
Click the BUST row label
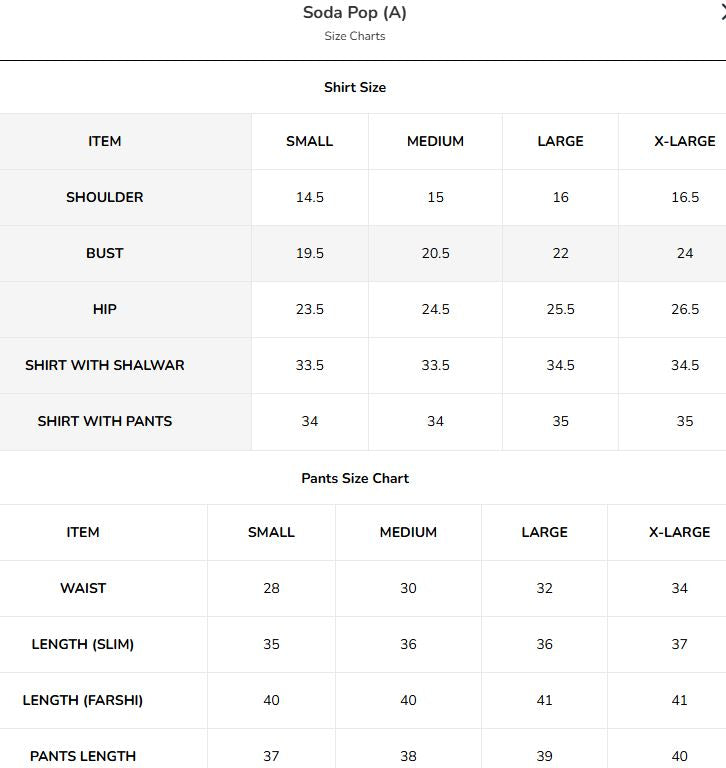pyautogui.click(x=104, y=253)
